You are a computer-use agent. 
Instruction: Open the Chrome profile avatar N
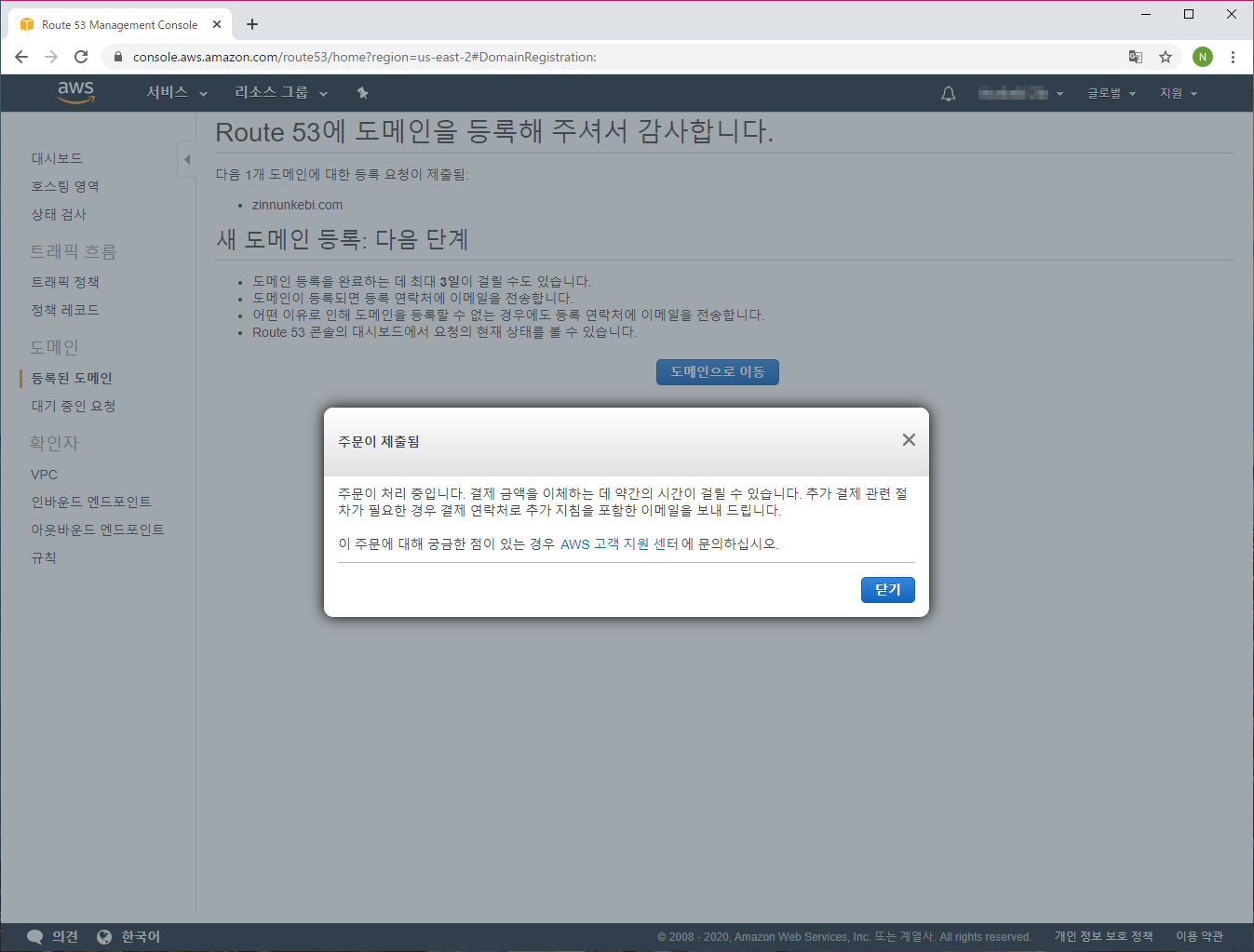coord(1203,57)
